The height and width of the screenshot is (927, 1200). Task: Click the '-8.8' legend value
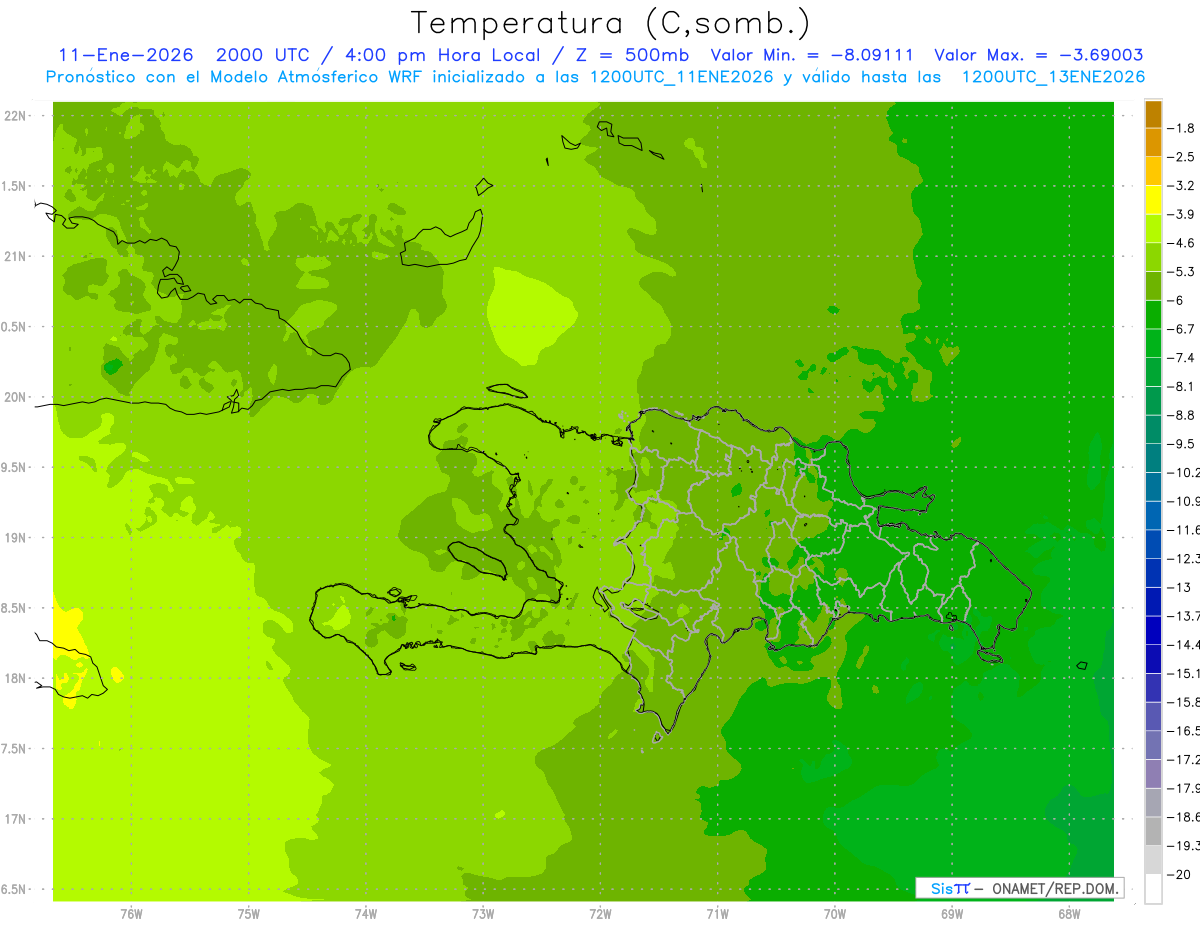tap(1183, 415)
